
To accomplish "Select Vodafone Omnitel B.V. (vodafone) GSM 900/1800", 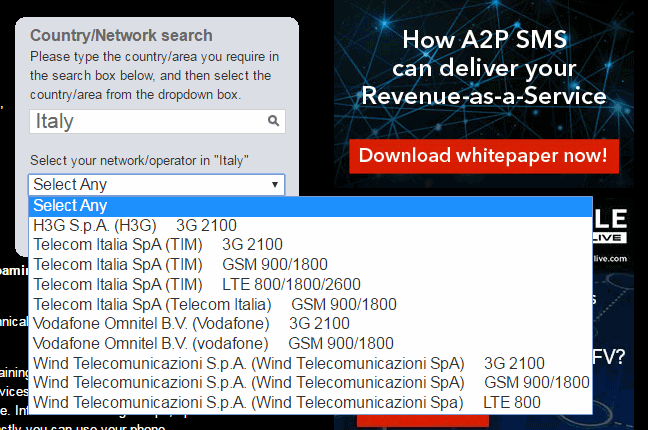I will pyautogui.click(x=310, y=344).
